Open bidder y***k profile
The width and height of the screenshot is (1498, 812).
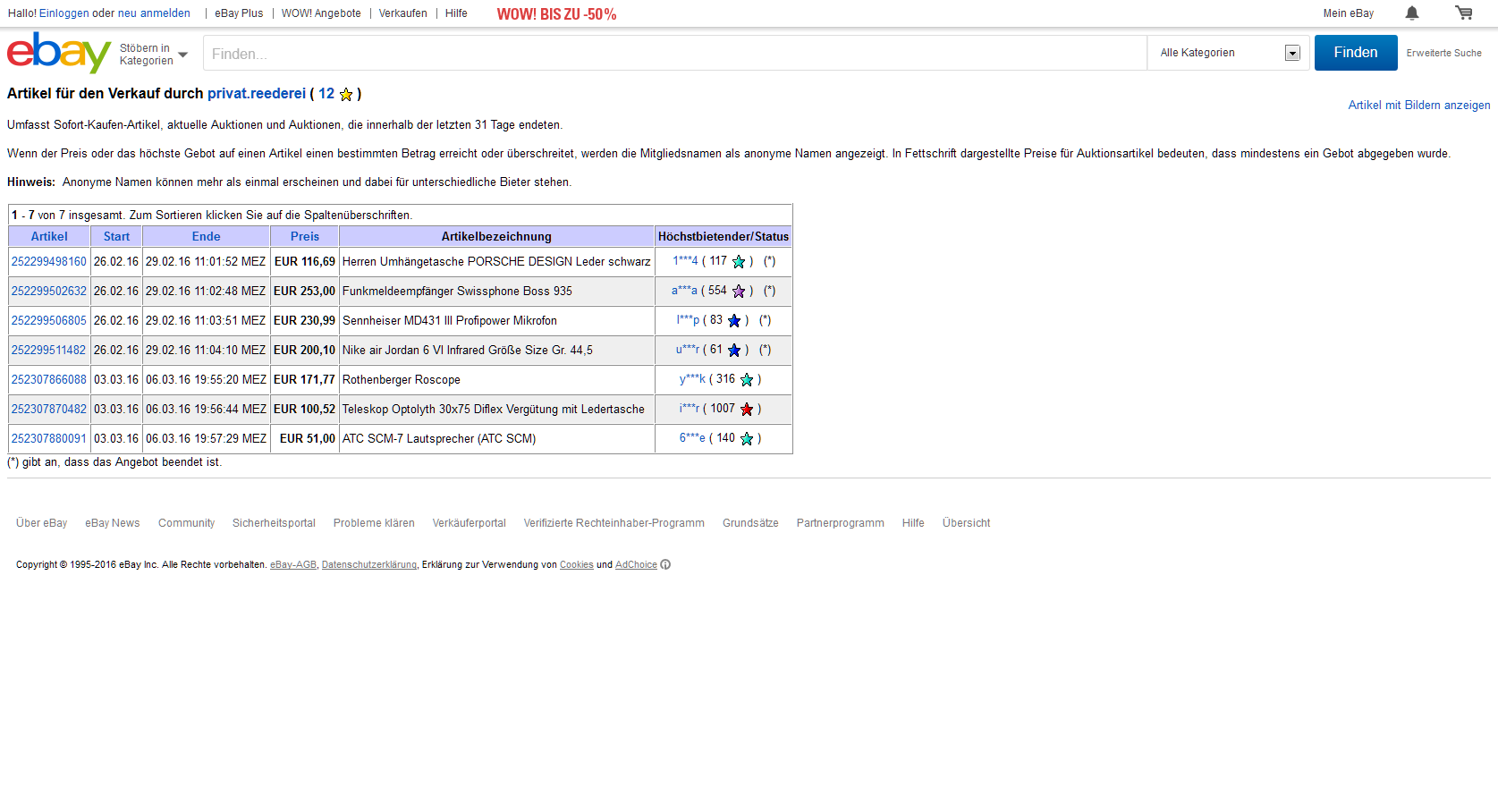[x=692, y=378]
